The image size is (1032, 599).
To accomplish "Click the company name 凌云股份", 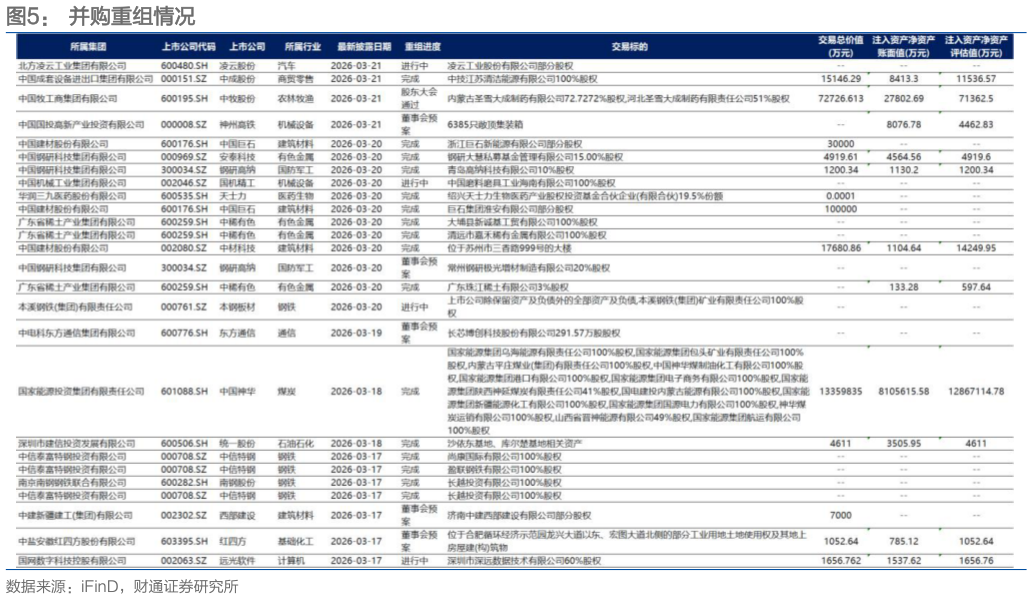I will (x=238, y=66).
